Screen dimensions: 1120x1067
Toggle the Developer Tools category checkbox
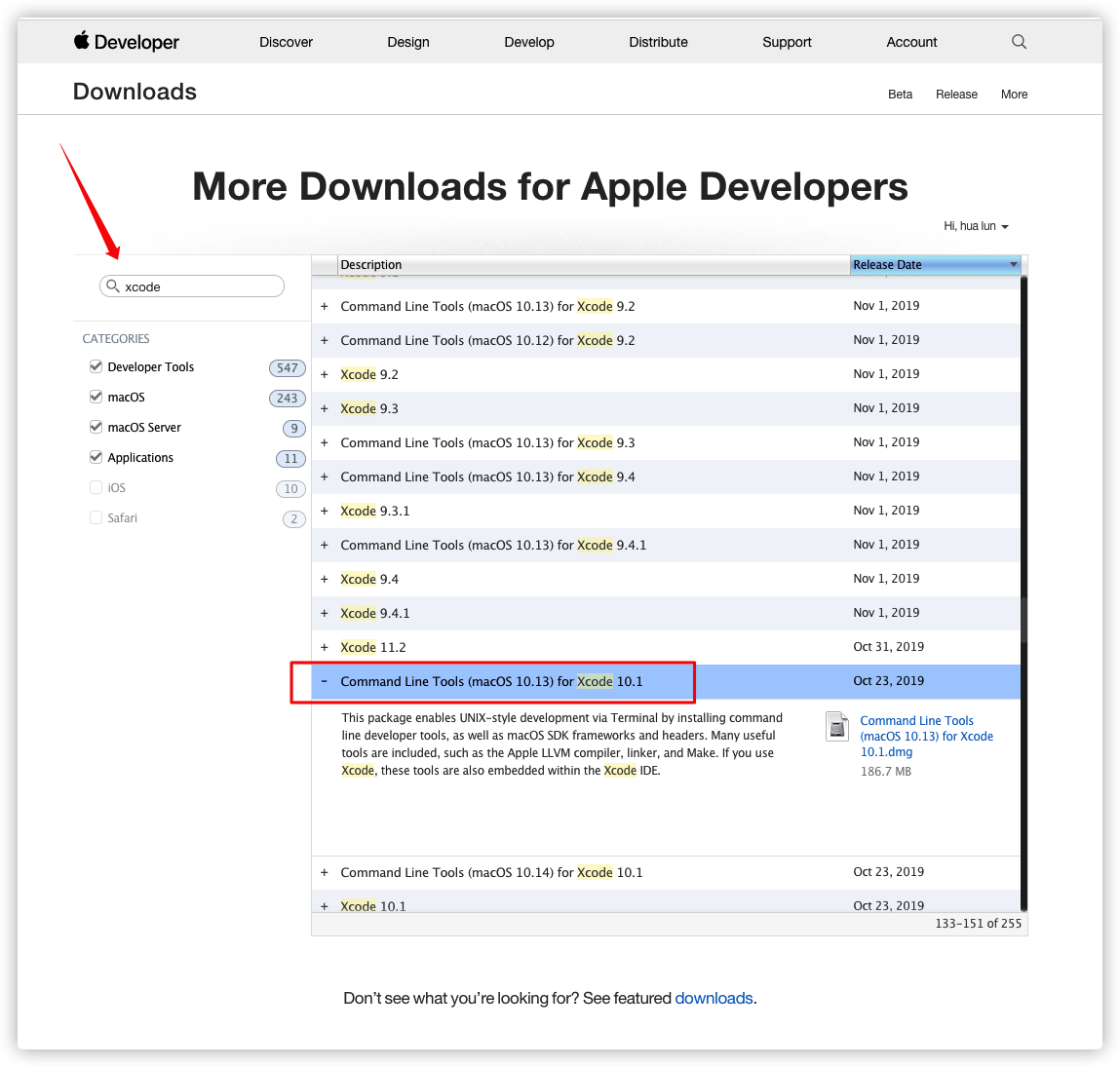point(96,366)
